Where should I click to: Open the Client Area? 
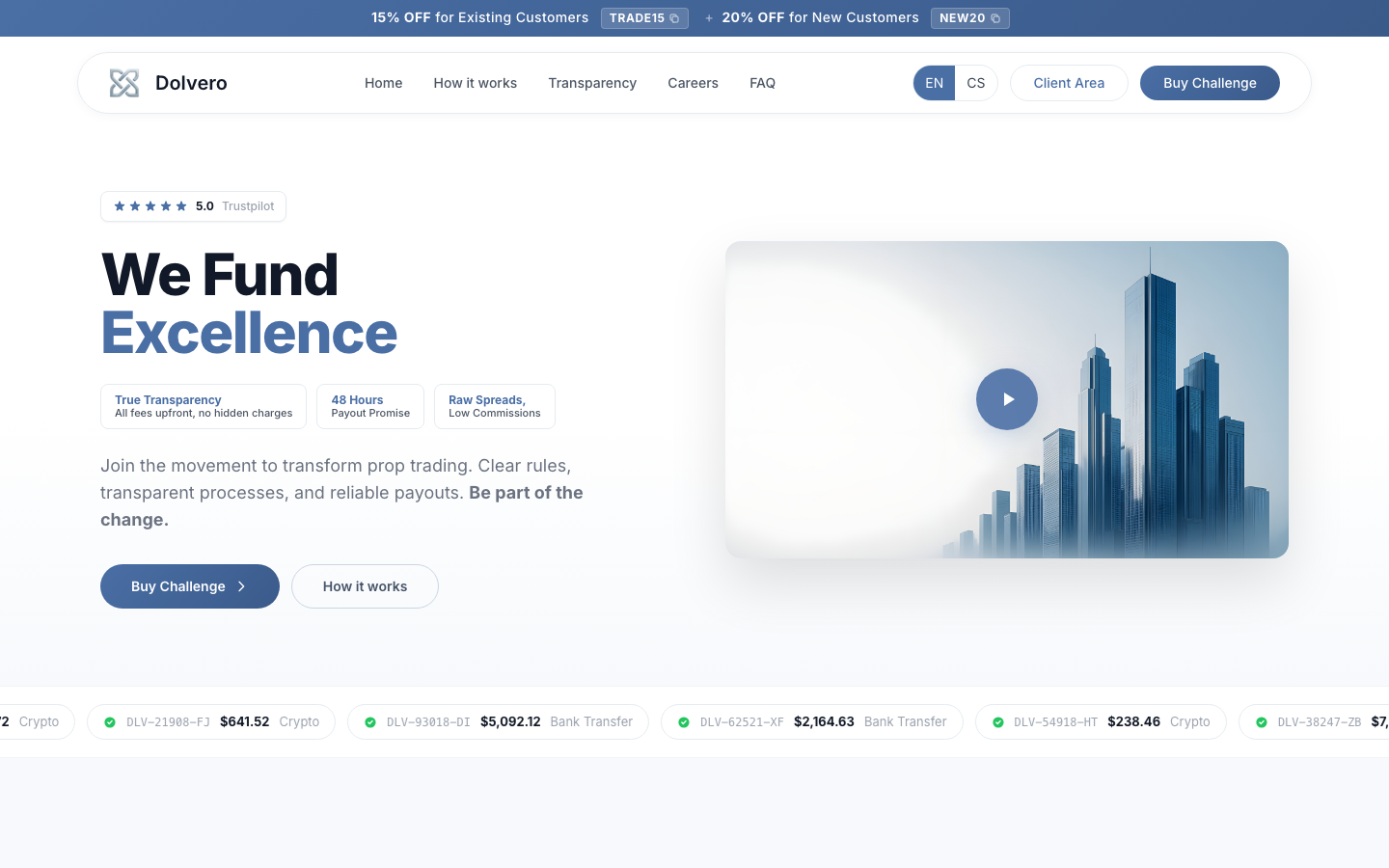(1069, 83)
